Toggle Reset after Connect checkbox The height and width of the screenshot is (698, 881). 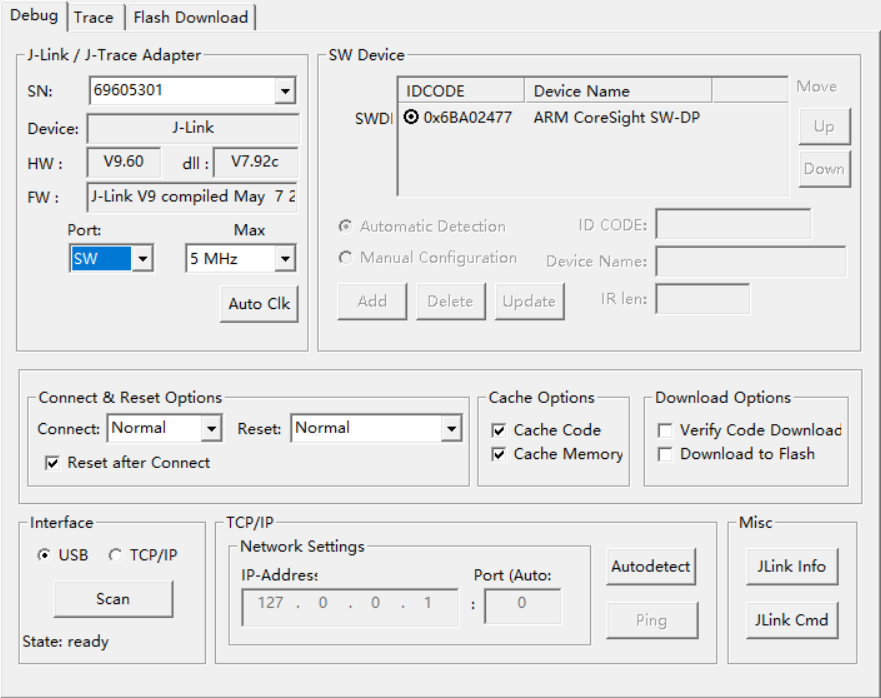[x=53, y=463]
